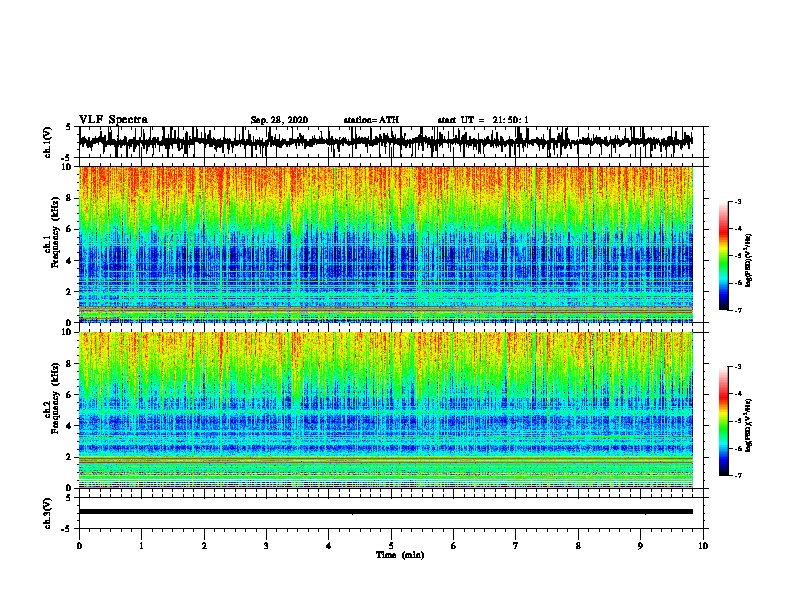The height and width of the screenshot is (612, 792).
Task: Click the -4 label on ch.1 colorbar
Action: (737, 229)
